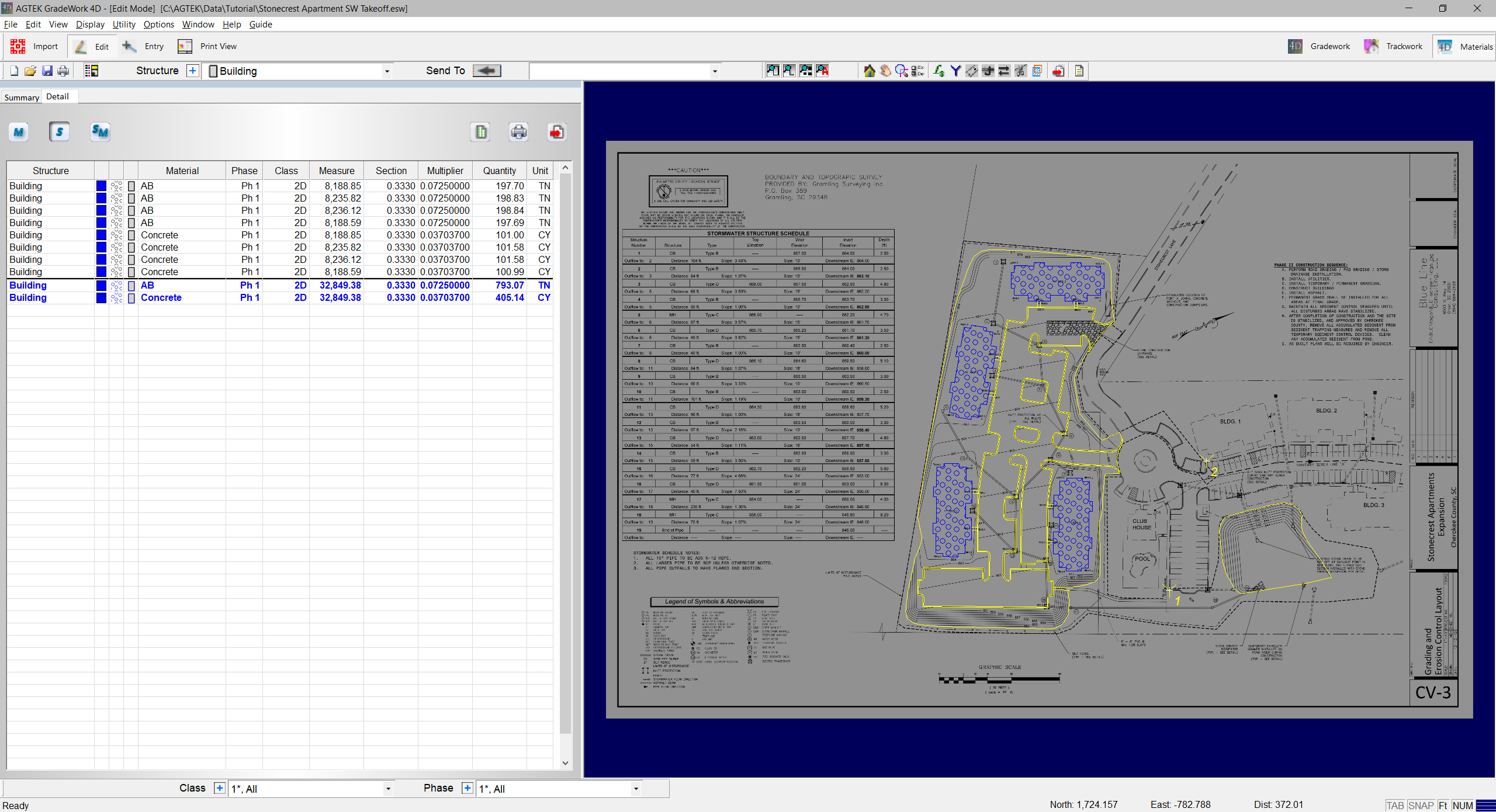This screenshot has width=1496, height=812.
Task: Click the table scrollbar up arrow
Action: [x=565, y=168]
